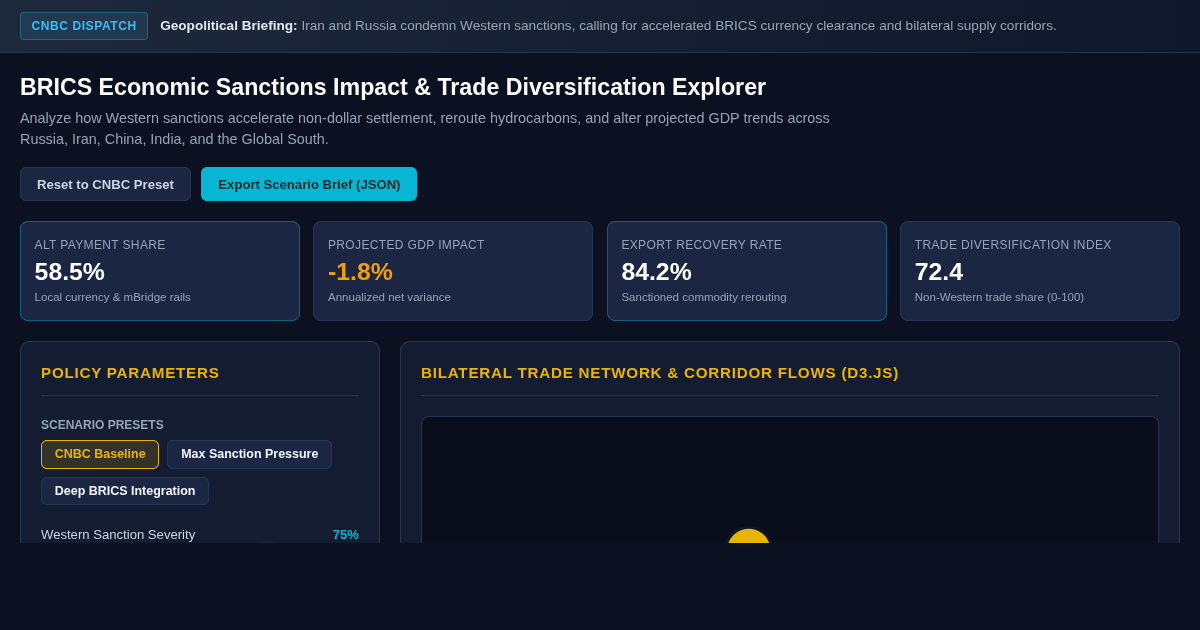Viewport: 1200px width, 630px height.
Task: Export the scenario brief as JSON
Action: (x=309, y=184)
